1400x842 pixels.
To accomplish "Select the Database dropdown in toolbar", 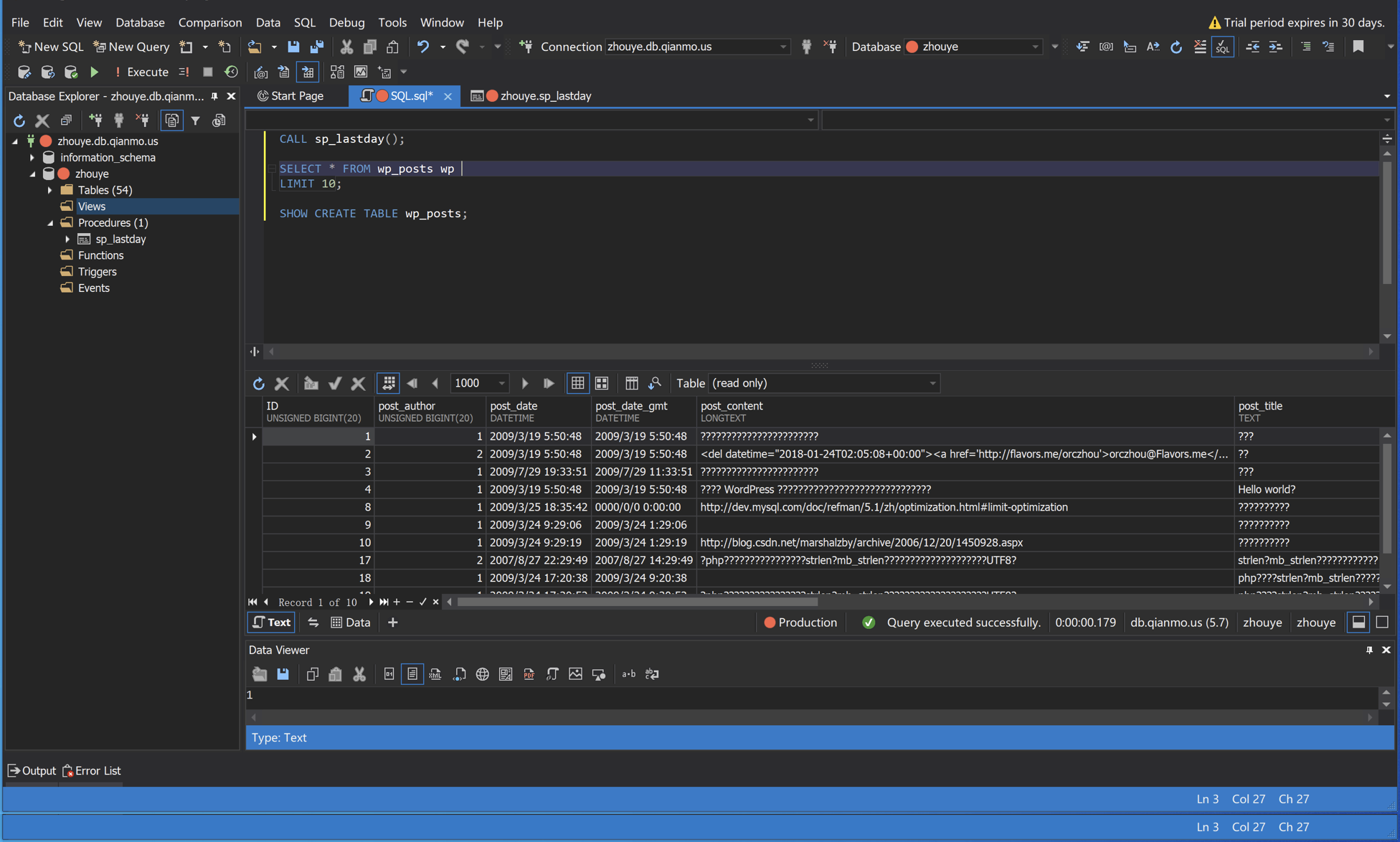I will coord(970,46).
